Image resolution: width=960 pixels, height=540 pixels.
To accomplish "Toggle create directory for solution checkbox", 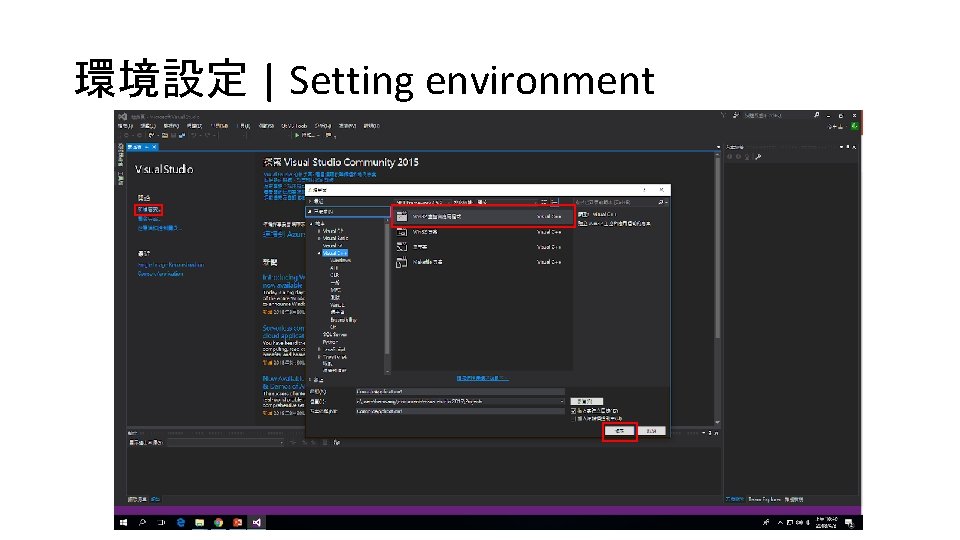I will [574, 411].
